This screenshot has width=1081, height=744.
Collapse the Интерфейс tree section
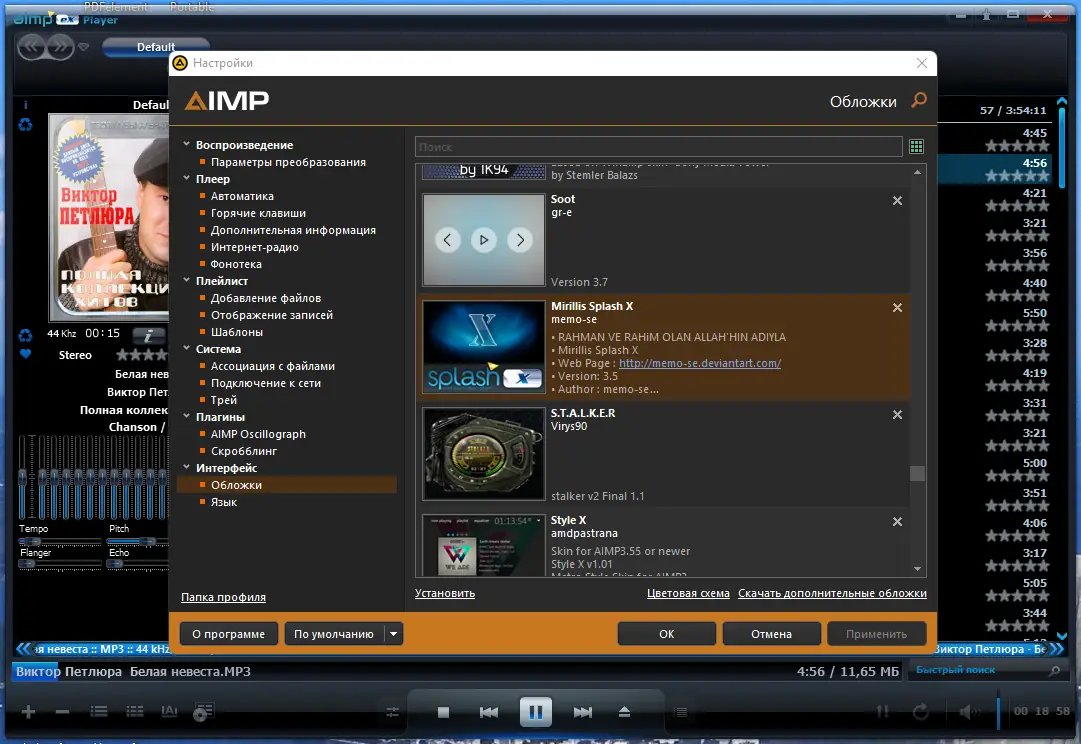(x=186, y=467)
